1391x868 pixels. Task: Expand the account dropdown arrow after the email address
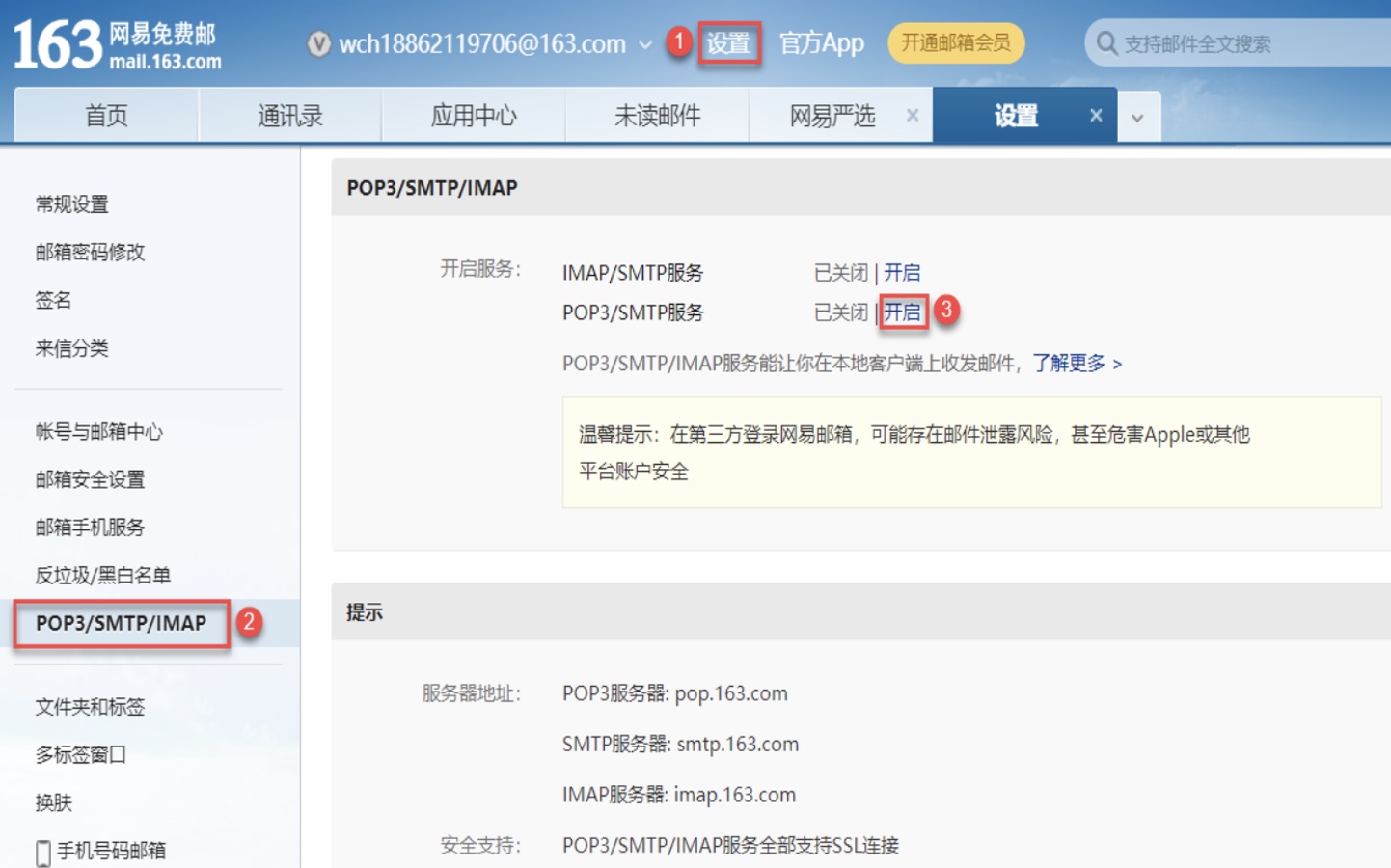tap(645, 45)
